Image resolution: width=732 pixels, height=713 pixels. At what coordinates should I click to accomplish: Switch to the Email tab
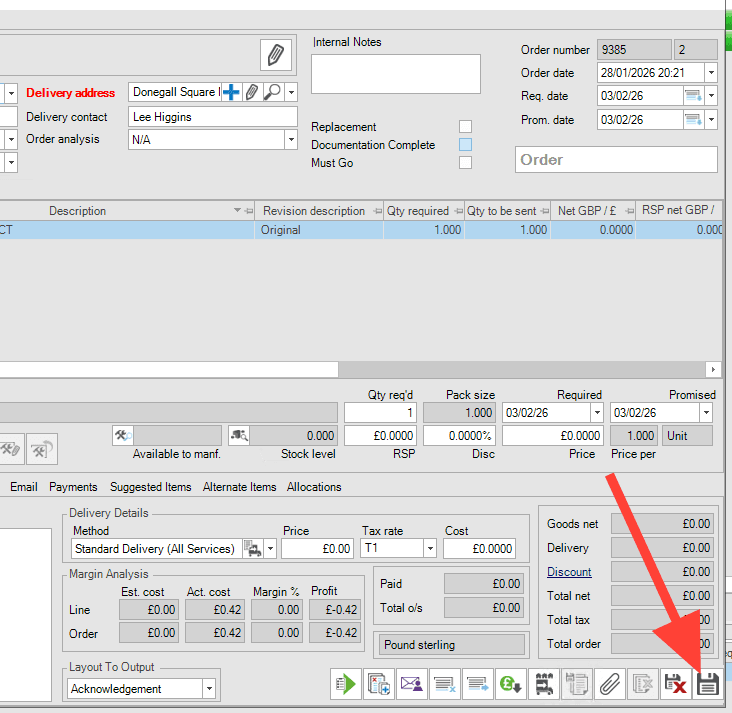pos(24,487)
